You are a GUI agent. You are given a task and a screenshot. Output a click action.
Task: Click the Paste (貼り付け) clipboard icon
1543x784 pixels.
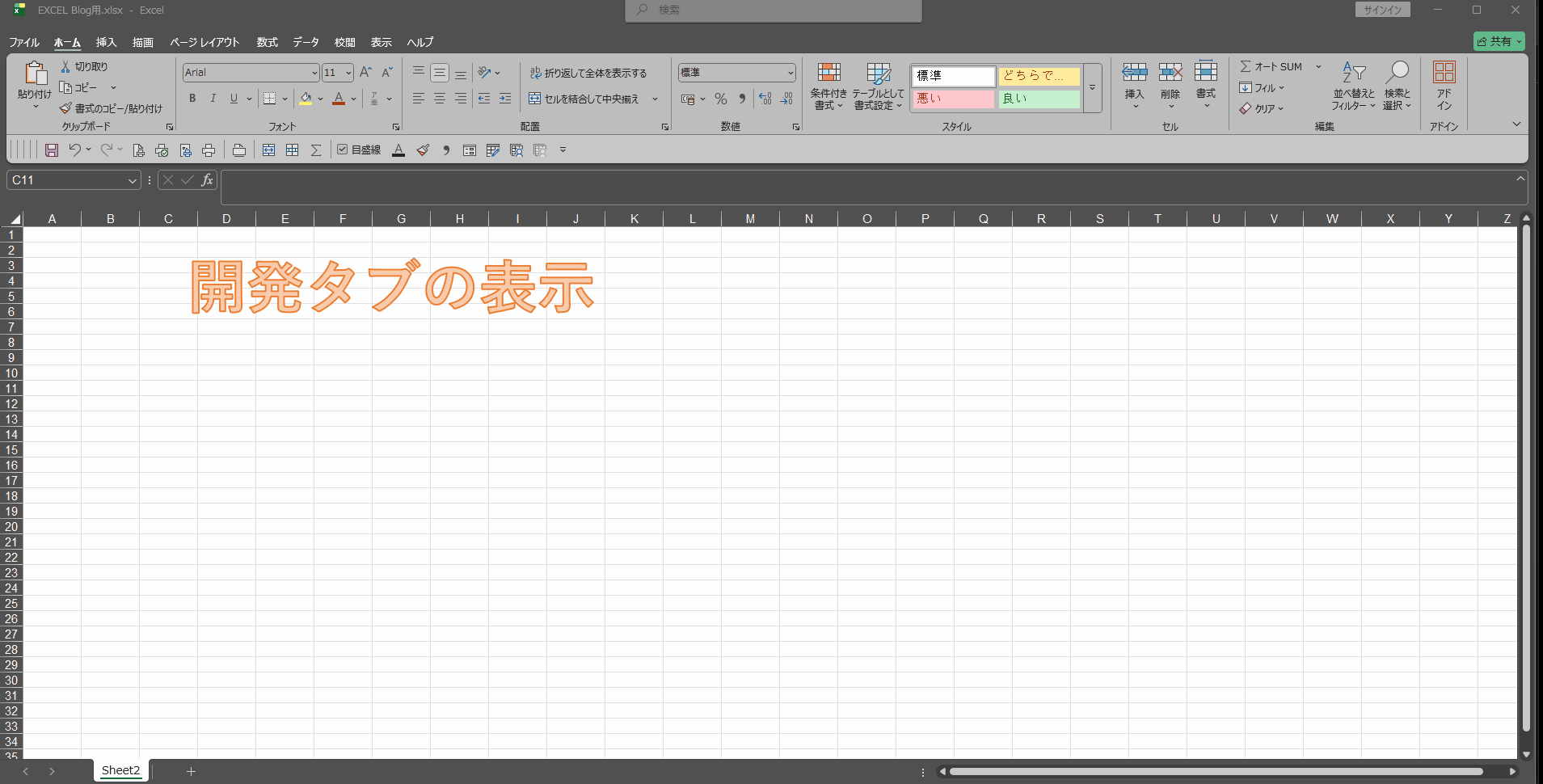[34, 74]
